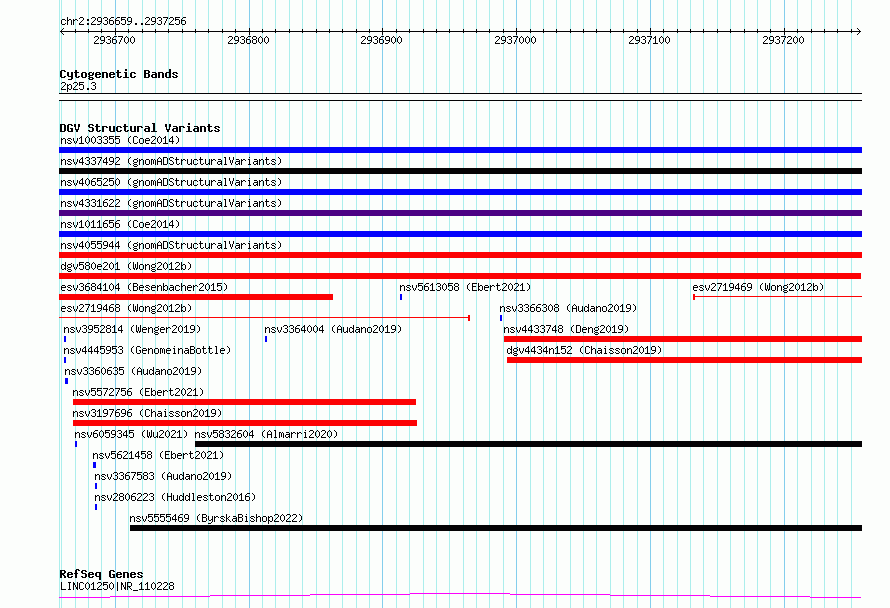Click the 2p25.3 cytoband label
This screenshot has height=608, width=890.
tap(78, 86)
